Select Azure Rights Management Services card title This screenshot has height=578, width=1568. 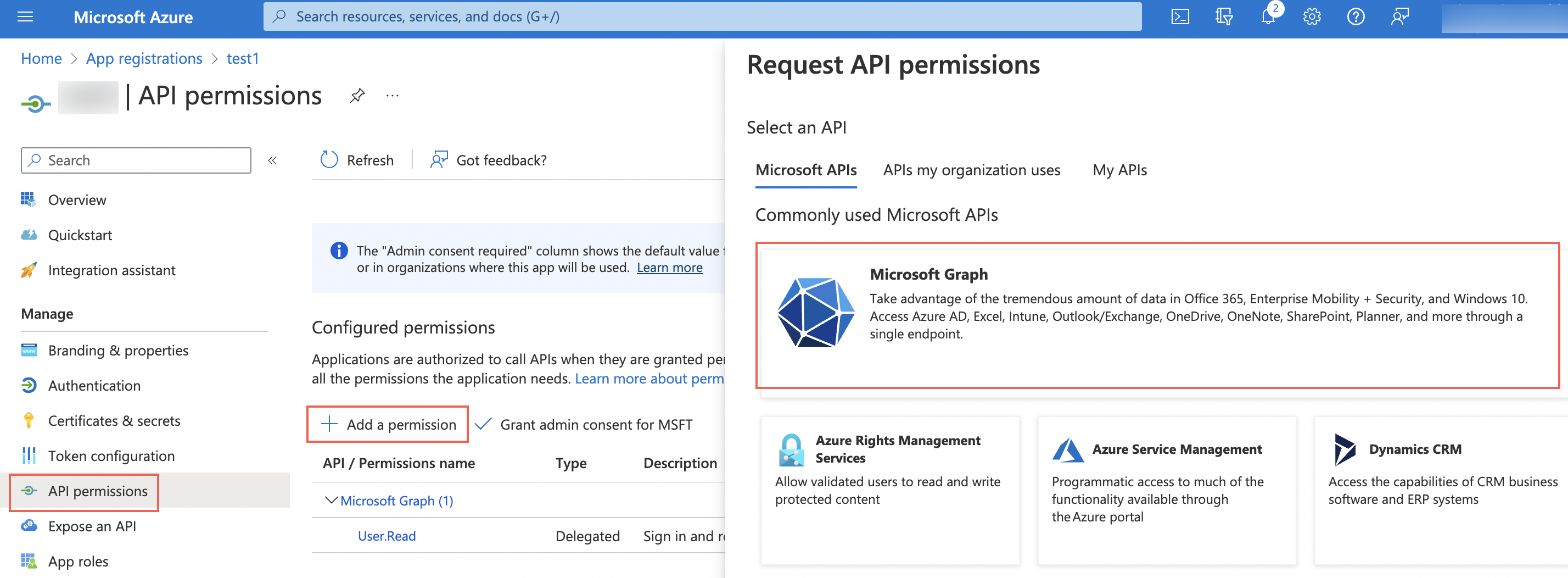898,449
